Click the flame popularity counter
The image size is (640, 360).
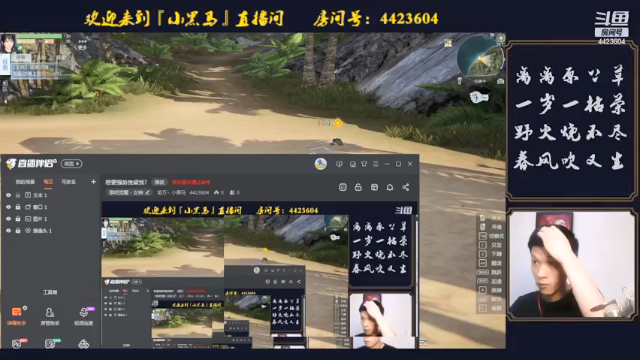(219, 193)
